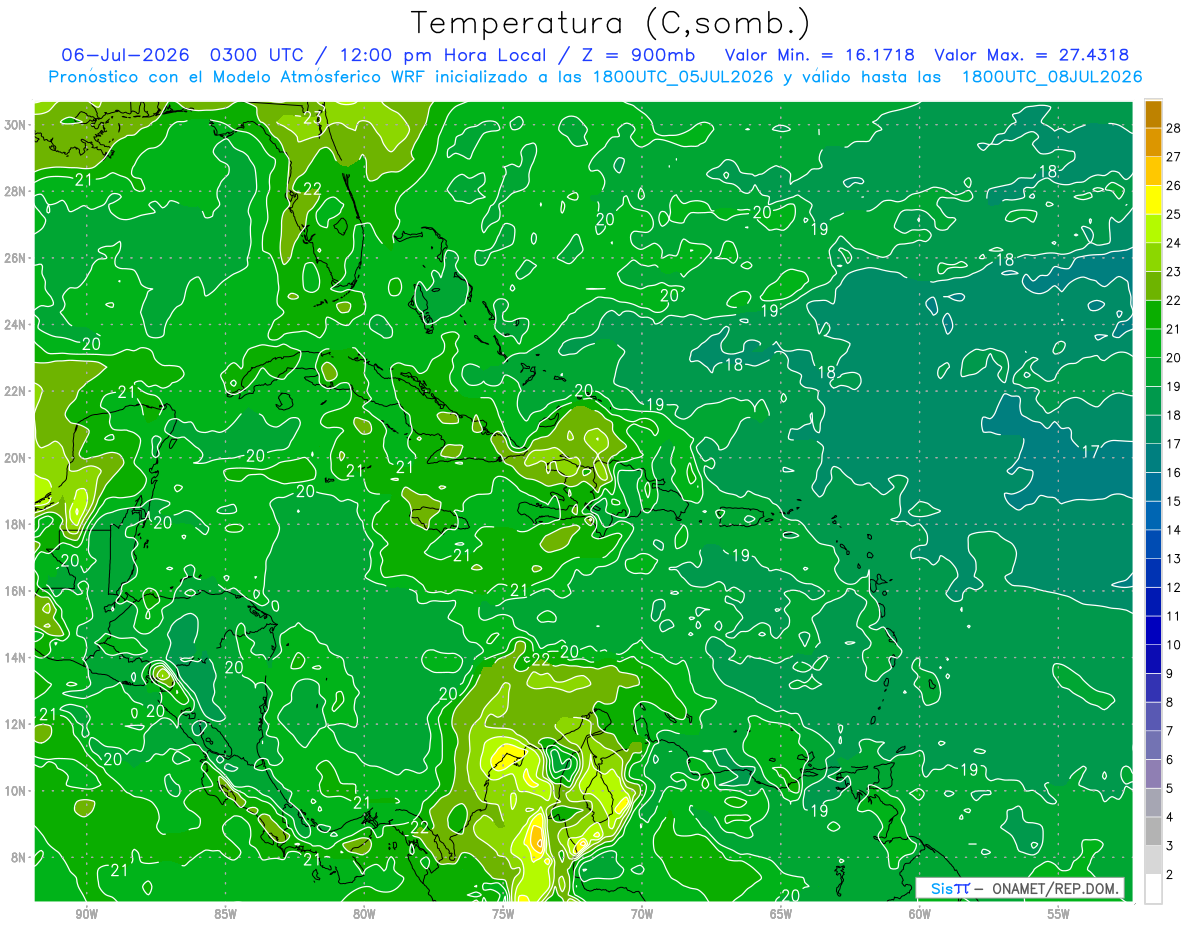This screenshot has width=1200, height=927.
Task: Click the "8N" latitude axis label
Action: pos(19,857)
